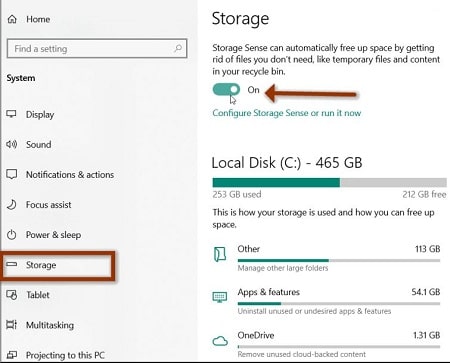Click the Home house icon
This screenshot has width=450, height=363.
coord(12,19)
